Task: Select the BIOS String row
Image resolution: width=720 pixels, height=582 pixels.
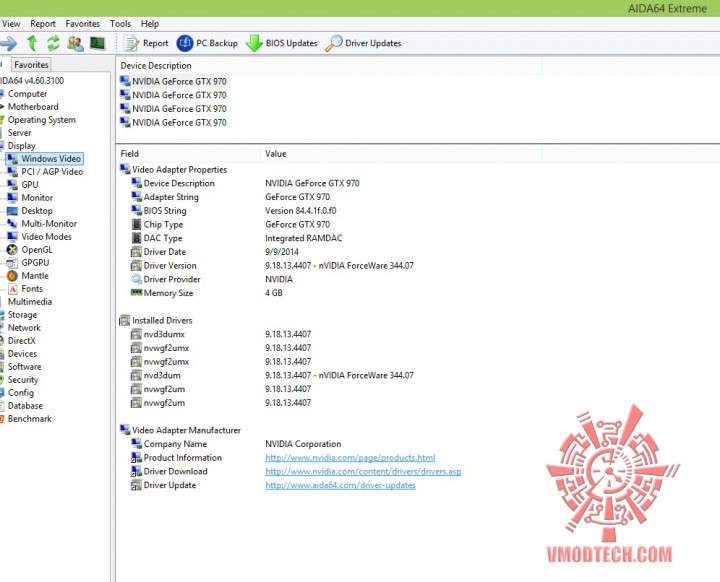Action: tap(233, 210)
